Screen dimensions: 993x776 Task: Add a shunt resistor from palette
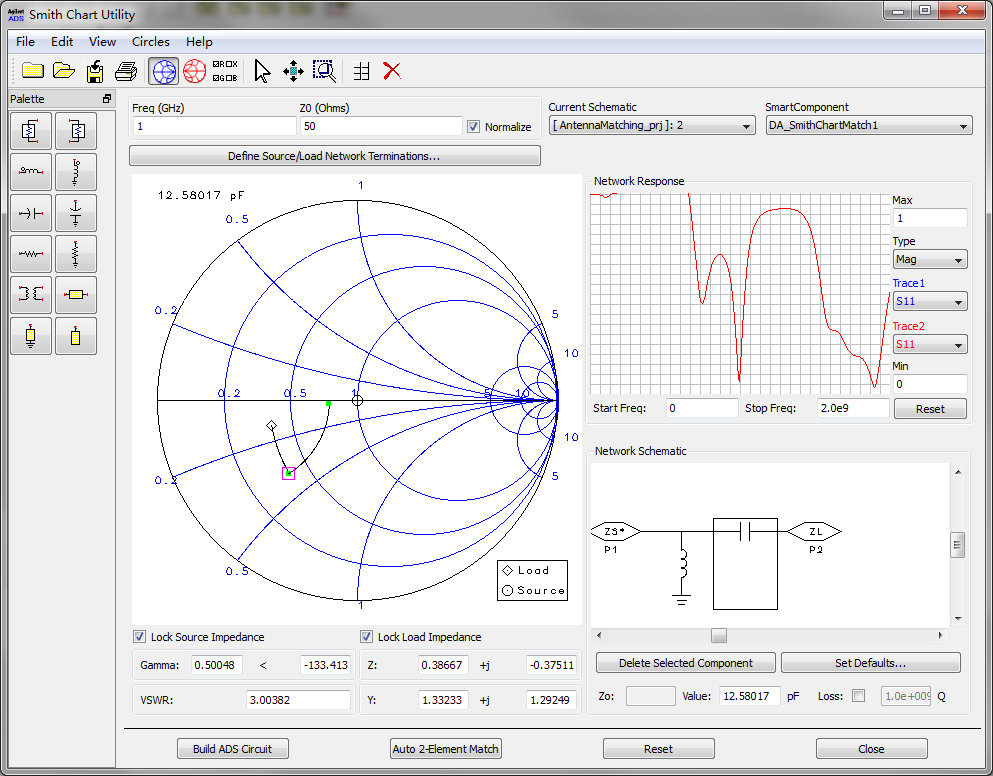click(x=76, y=254)
